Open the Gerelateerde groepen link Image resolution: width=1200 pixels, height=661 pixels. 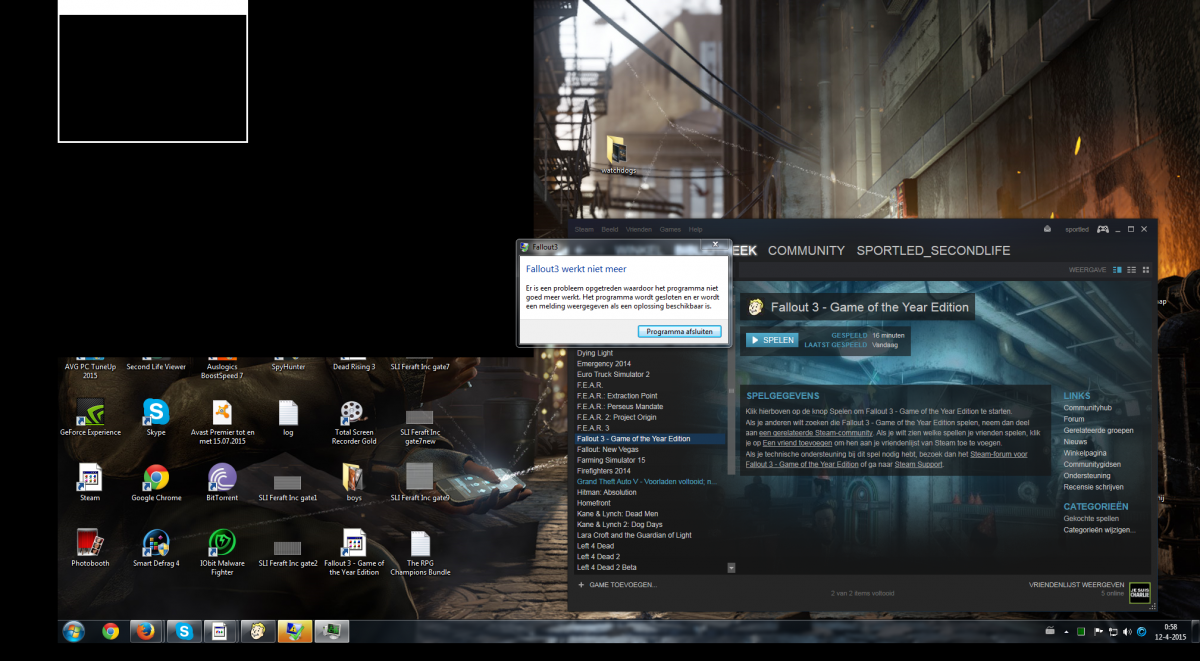tap(1098, 430)
